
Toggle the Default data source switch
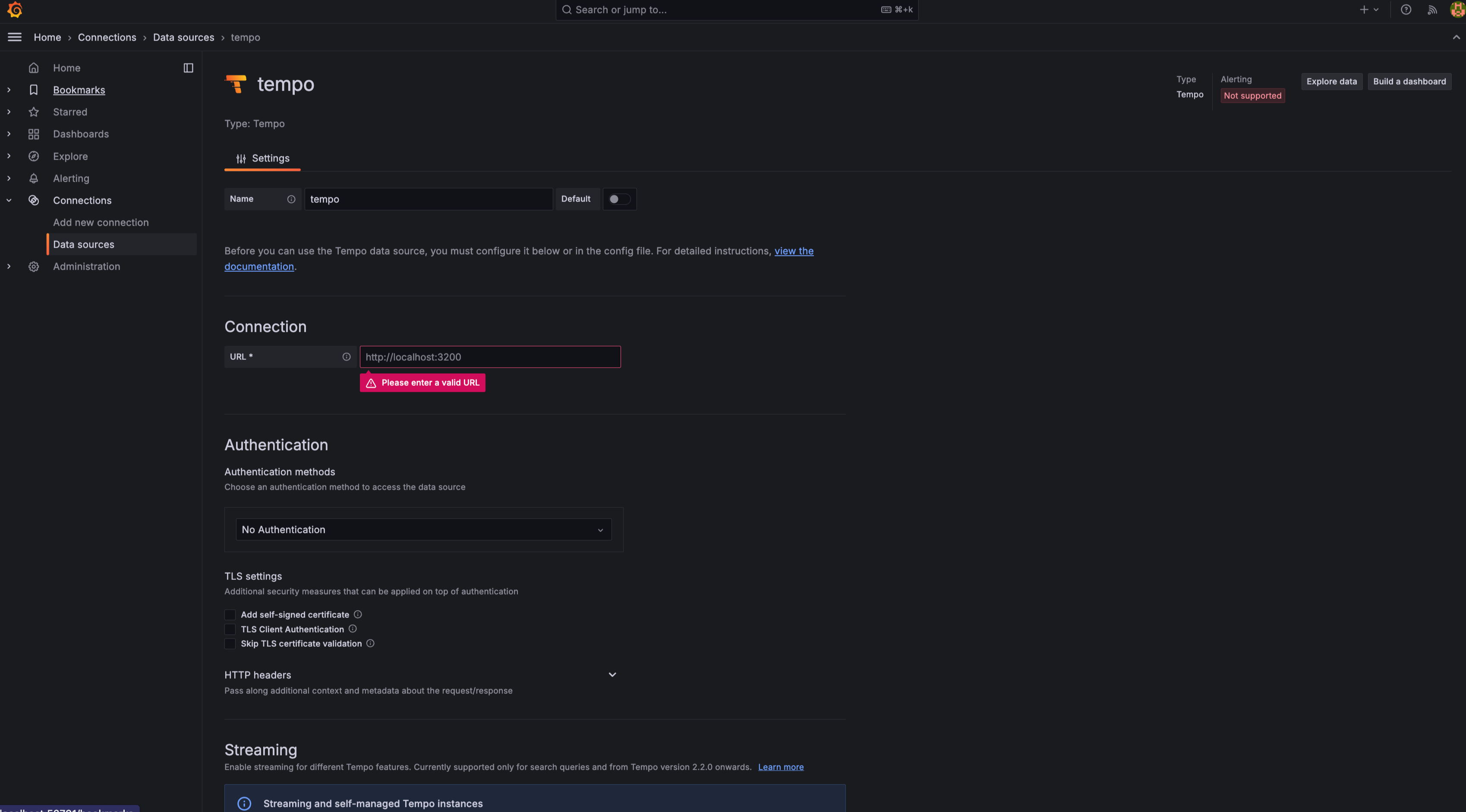coord(619,198)
